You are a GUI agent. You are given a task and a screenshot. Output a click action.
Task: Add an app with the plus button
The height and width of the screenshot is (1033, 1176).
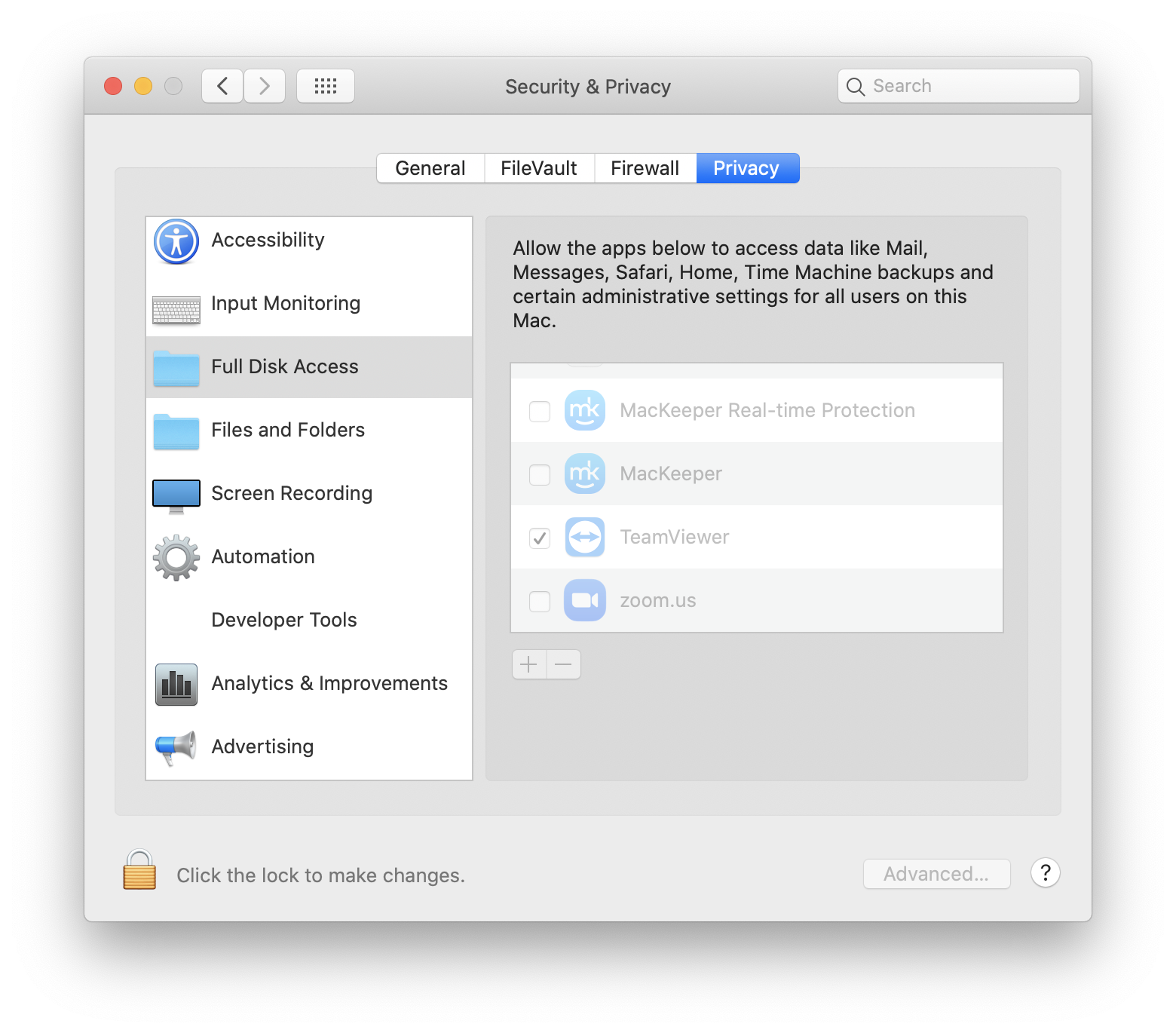(x=529, y=664)
